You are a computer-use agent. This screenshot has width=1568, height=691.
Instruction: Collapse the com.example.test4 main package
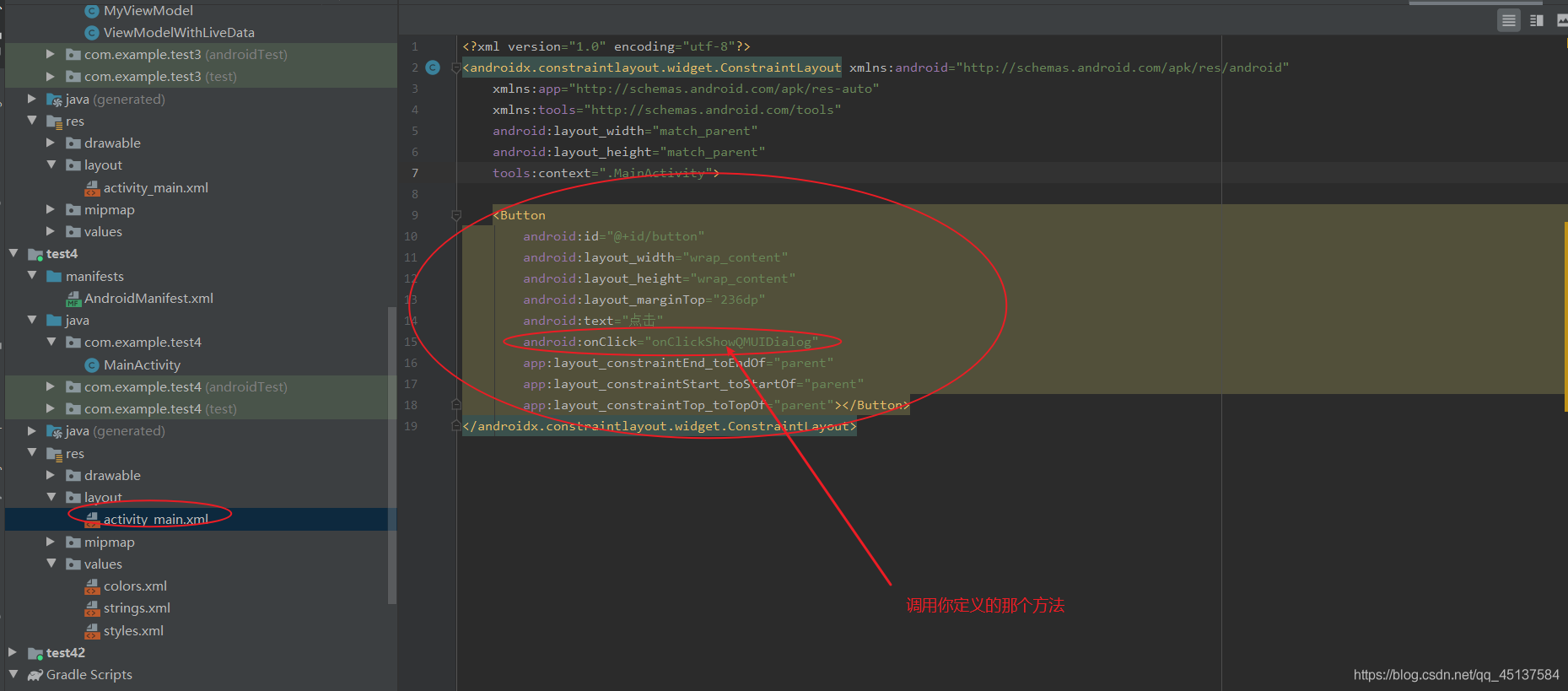click(51, 342)
